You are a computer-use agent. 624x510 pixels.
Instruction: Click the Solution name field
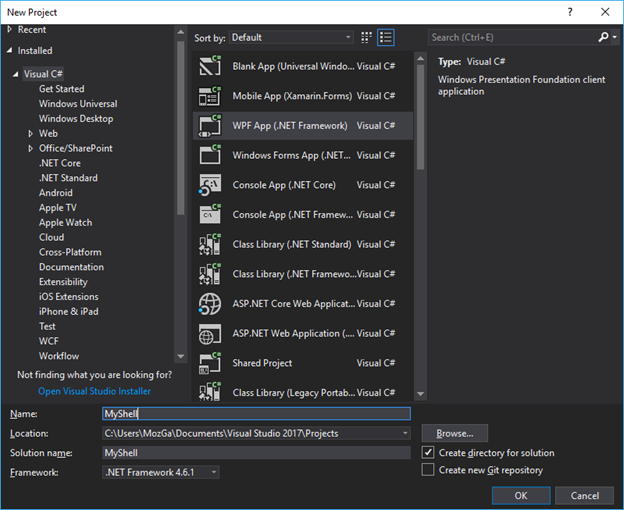[256, 453]
